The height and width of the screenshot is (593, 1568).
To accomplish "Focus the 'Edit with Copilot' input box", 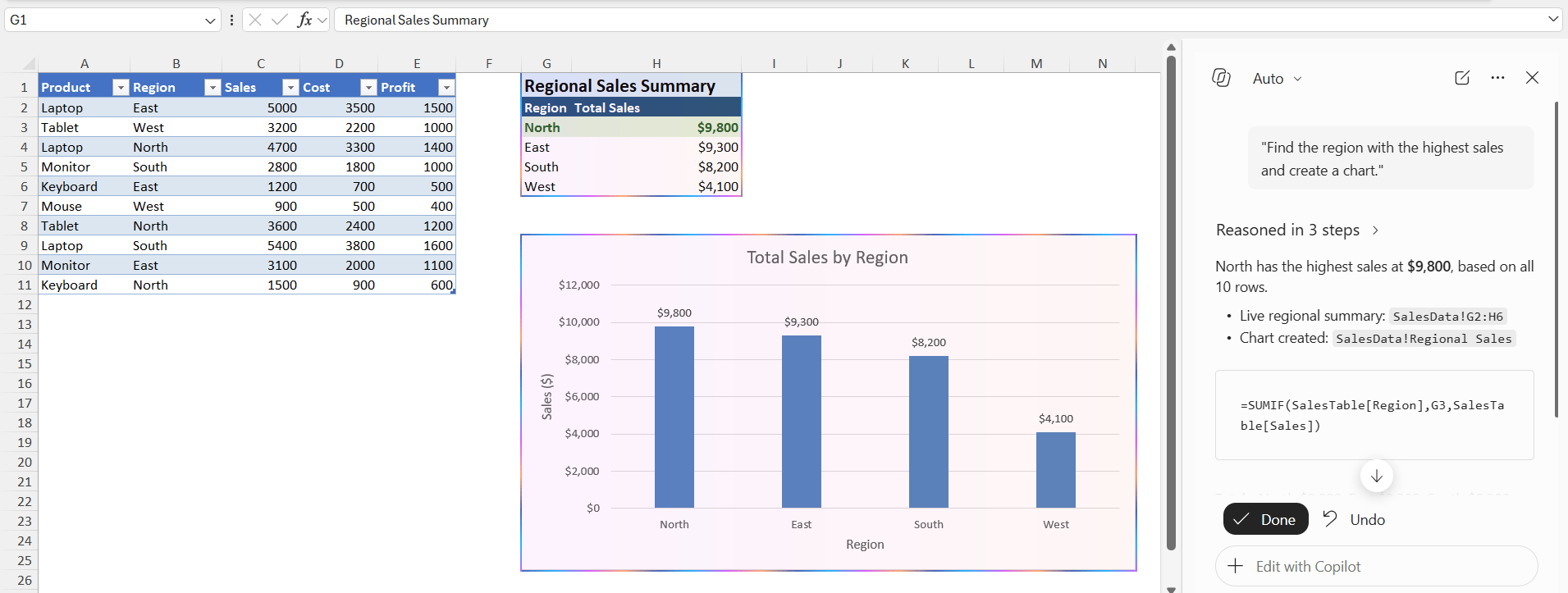I will coord(1376,566).
